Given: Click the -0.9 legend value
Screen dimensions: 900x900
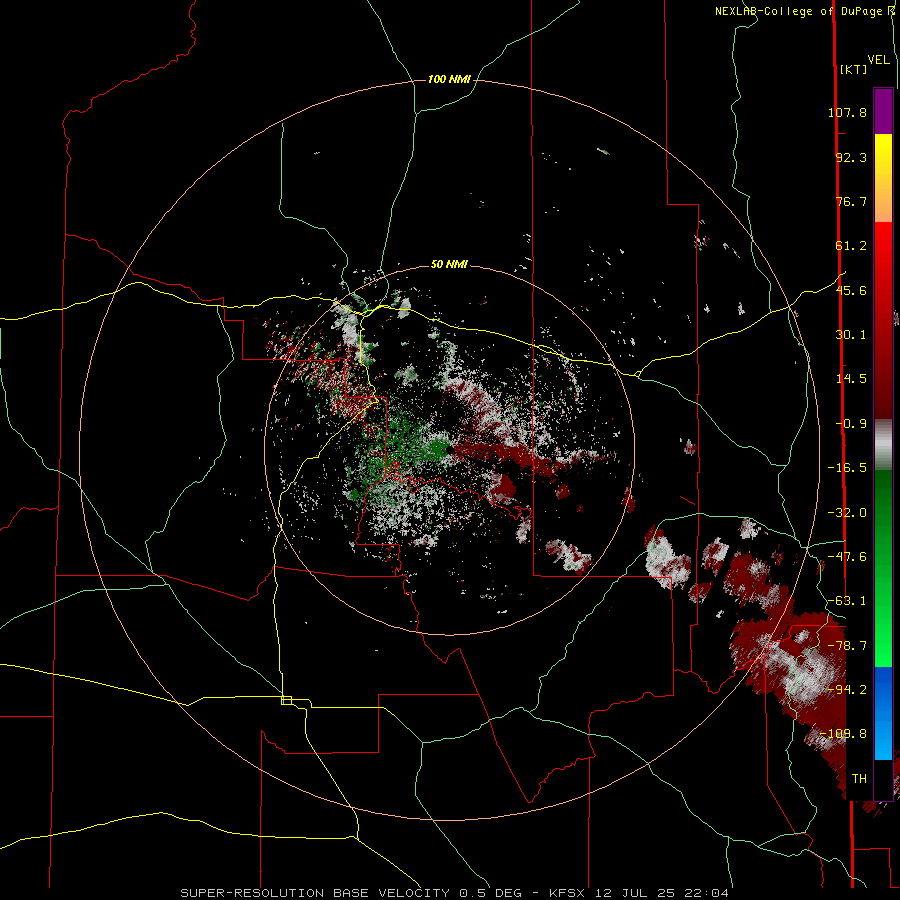Looking at the screenshot, I should click(851, 424).
